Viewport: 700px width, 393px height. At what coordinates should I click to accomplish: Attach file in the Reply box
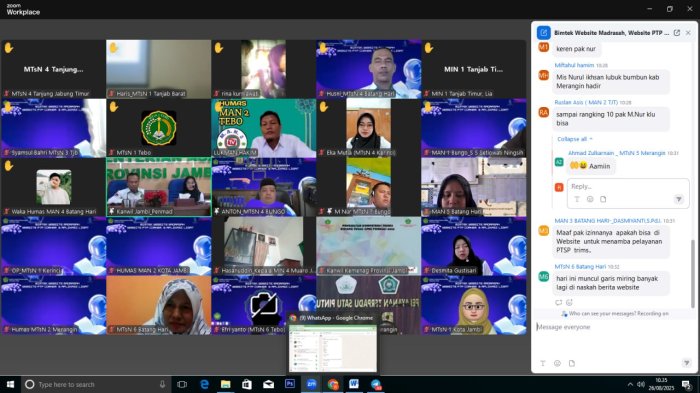tap(603, 199)
